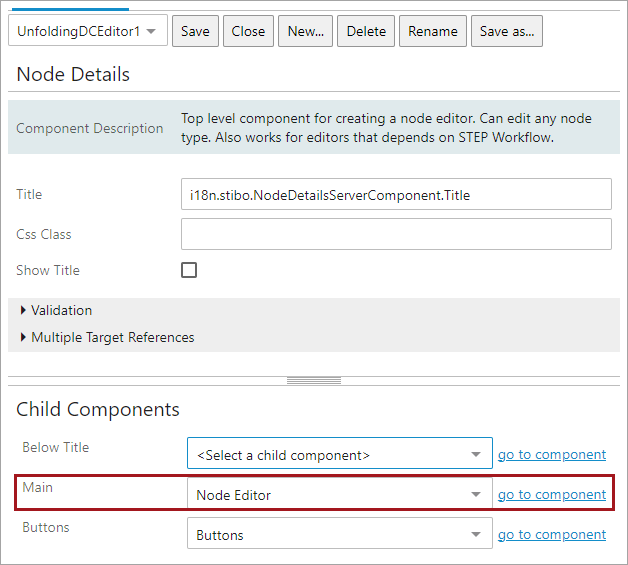Screen dimensions: 628x565
Task: Click the Title input field
Action: [395, 195]
